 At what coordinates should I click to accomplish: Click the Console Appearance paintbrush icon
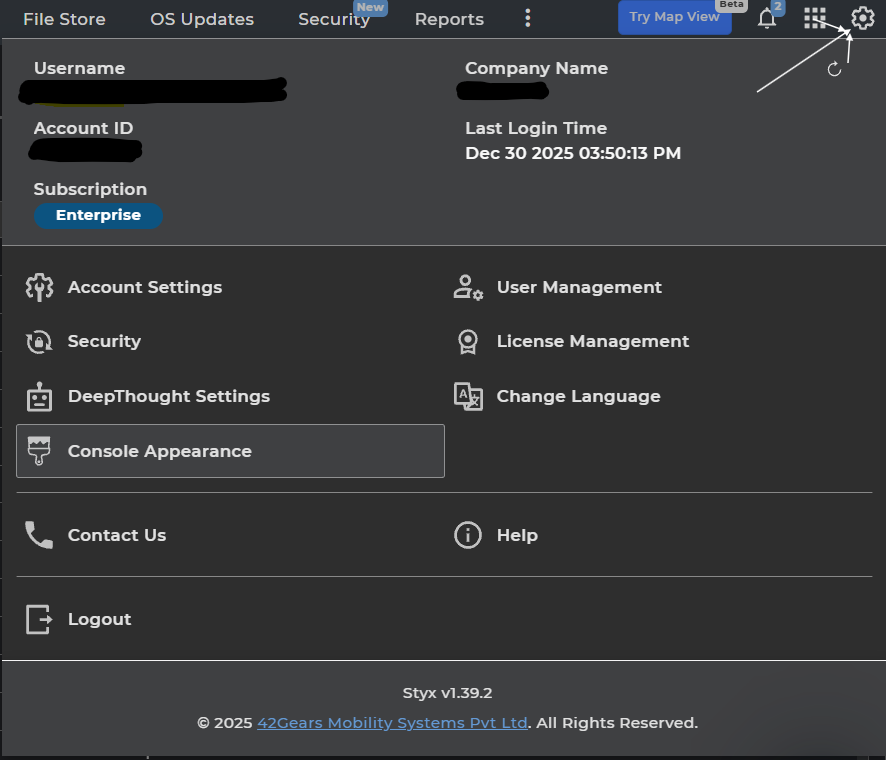pyautogui.click(x=39, y=451)
